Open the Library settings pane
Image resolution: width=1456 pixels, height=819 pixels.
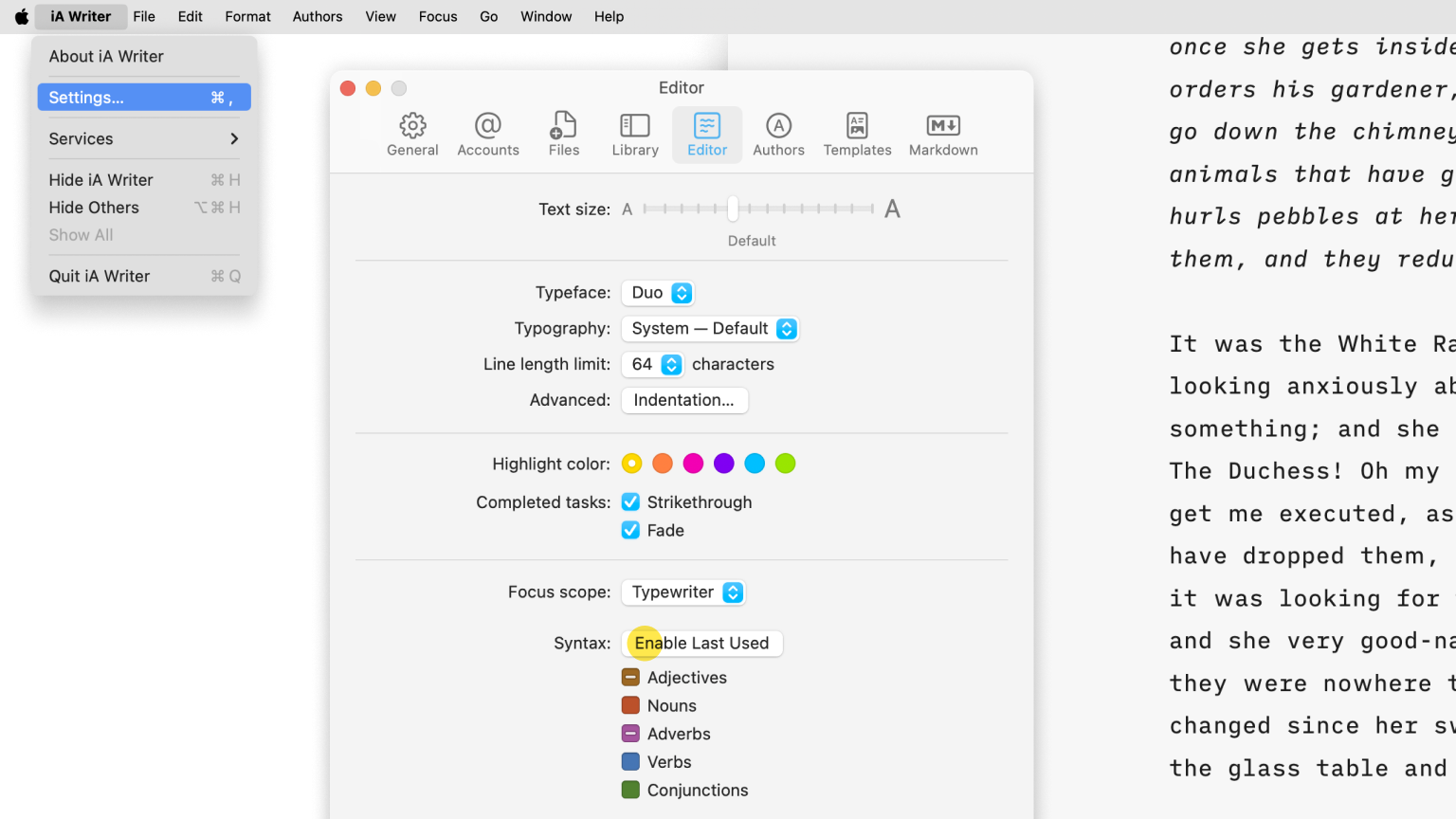[x=634, y=134]
